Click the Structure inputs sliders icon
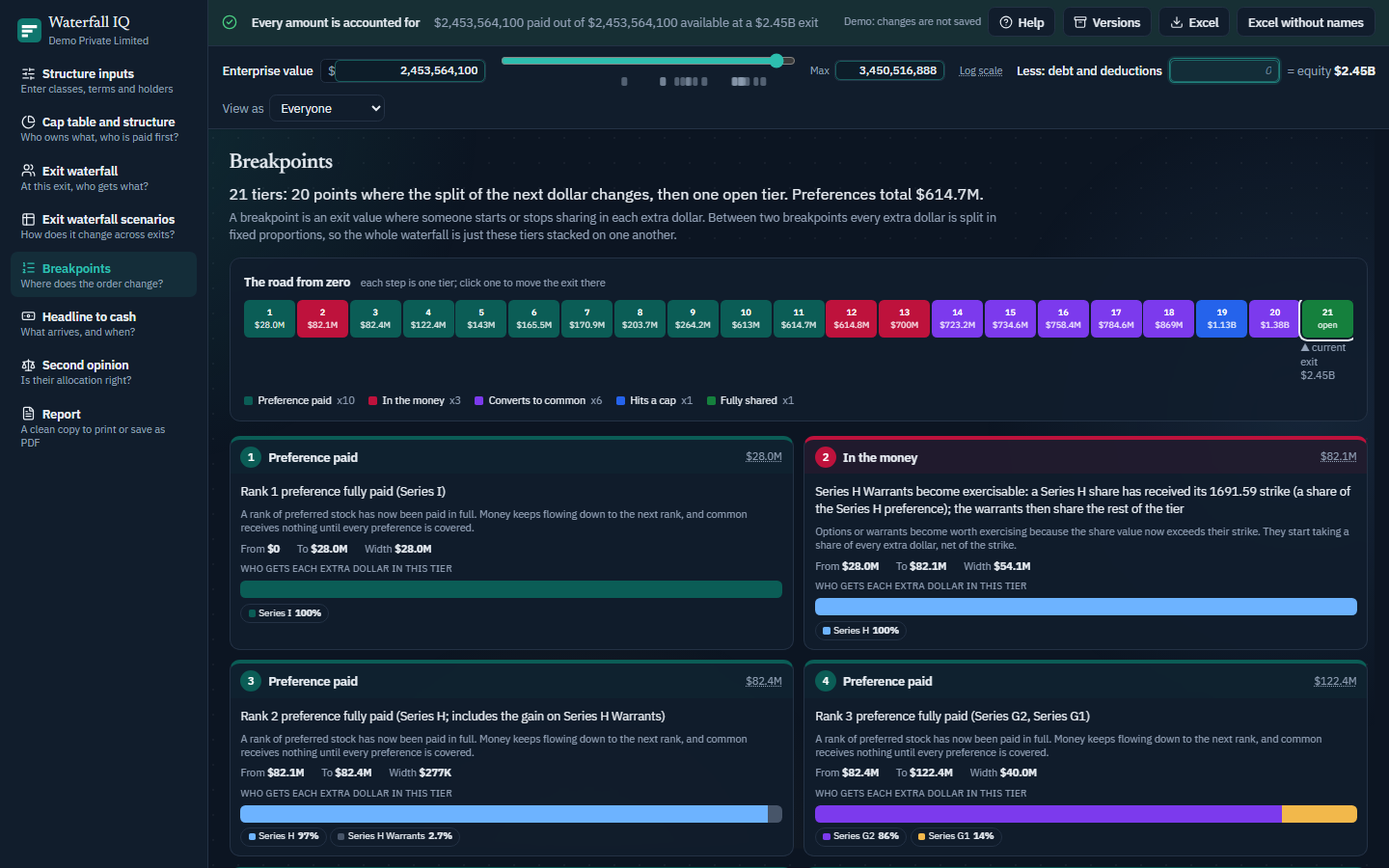 28,73
